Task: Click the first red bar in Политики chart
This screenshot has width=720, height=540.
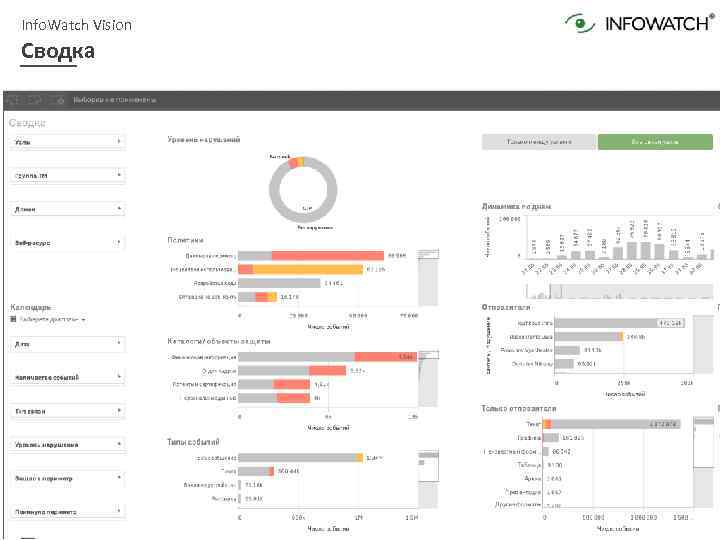Action: click(x=327, y=255)
